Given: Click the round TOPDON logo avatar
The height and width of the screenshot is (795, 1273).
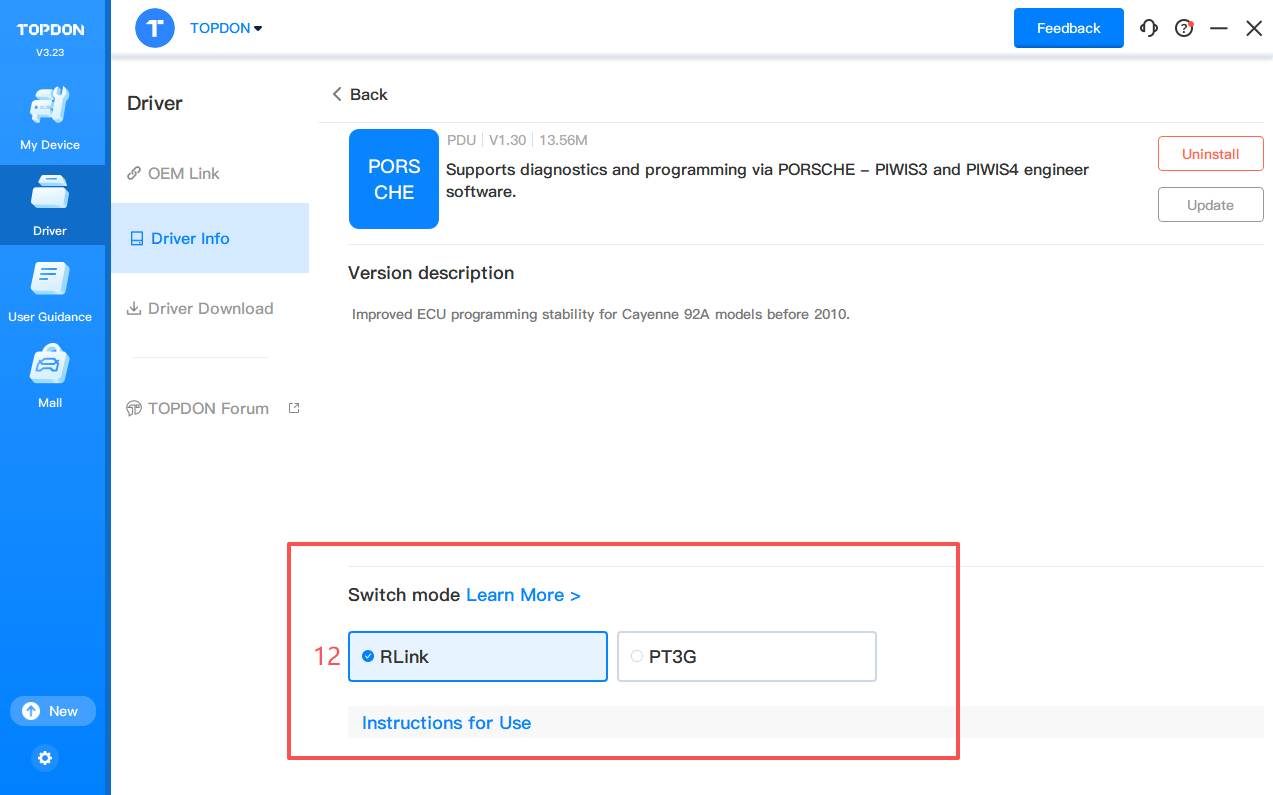Looking at the screenshot, I should (x=155, y=28).
